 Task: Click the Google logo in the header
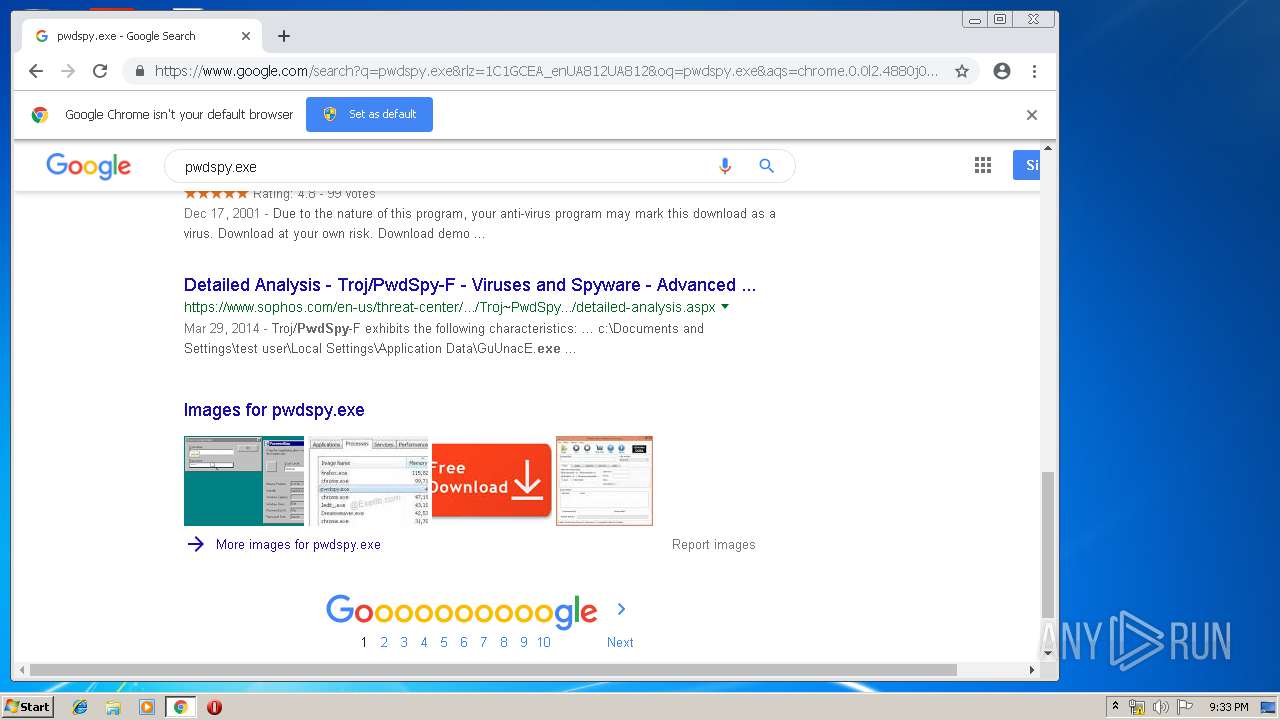pos(88,166)
